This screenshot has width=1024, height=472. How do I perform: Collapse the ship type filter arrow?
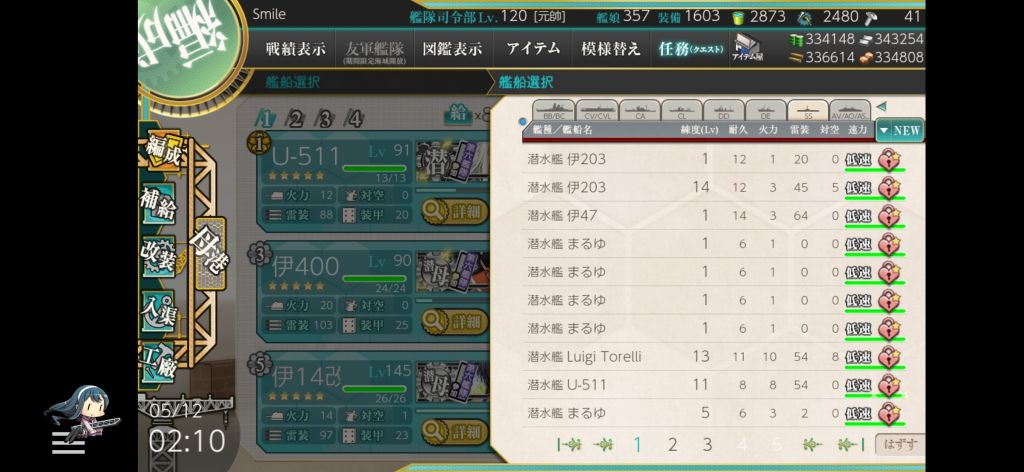click(x=882, y=106)
